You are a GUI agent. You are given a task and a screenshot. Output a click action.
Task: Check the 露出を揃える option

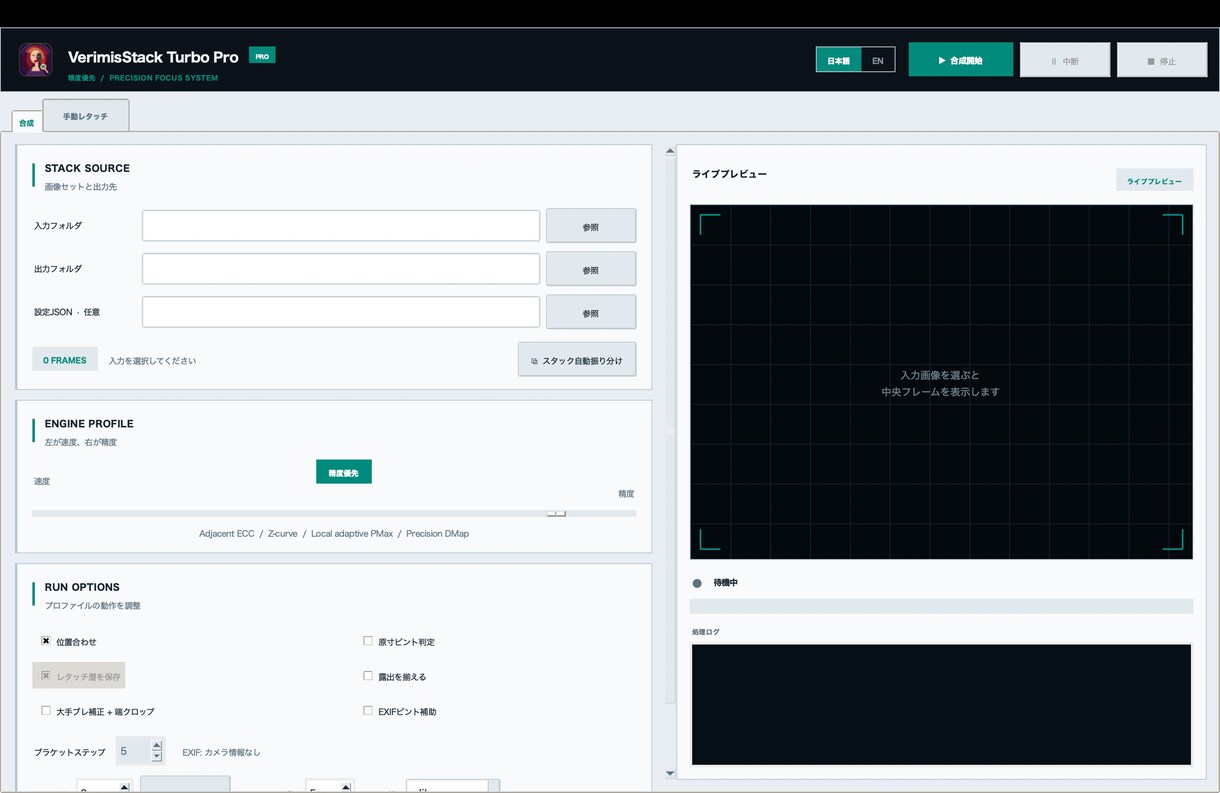[x=368, y=676]
